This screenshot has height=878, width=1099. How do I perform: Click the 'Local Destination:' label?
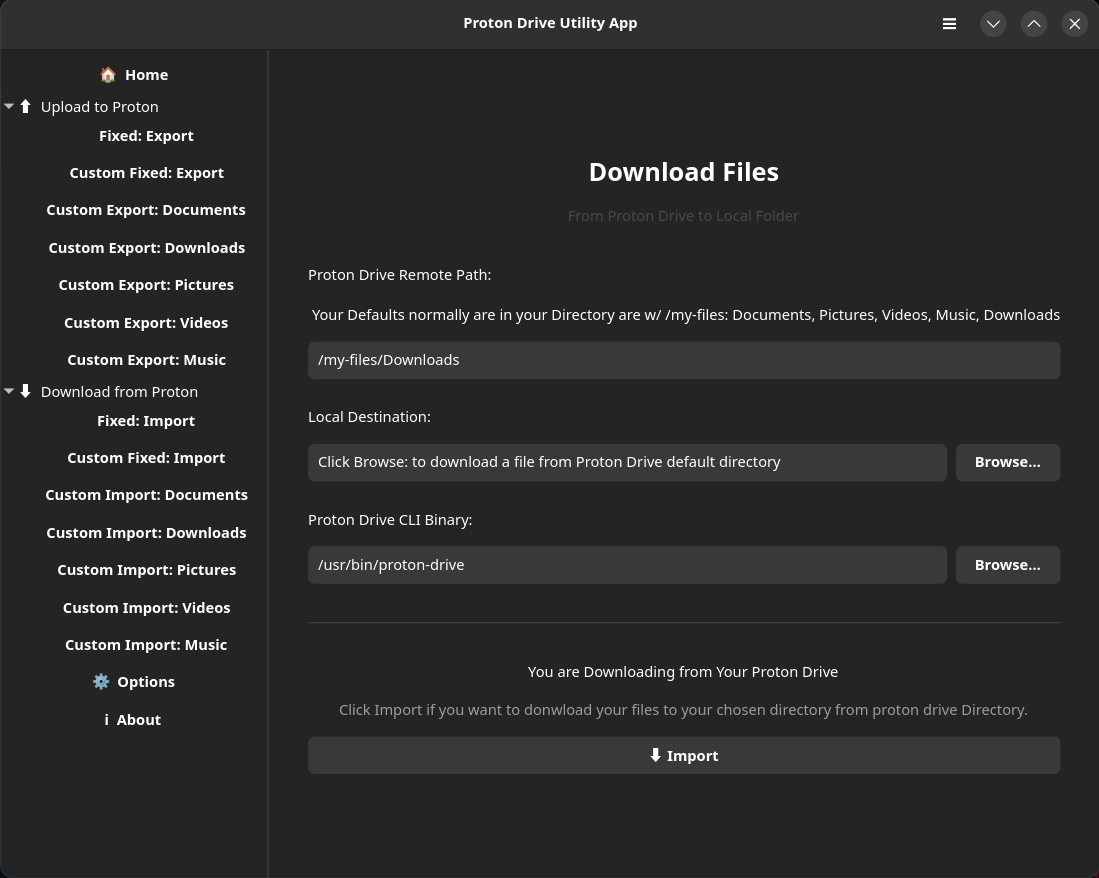tap(369, 417)
